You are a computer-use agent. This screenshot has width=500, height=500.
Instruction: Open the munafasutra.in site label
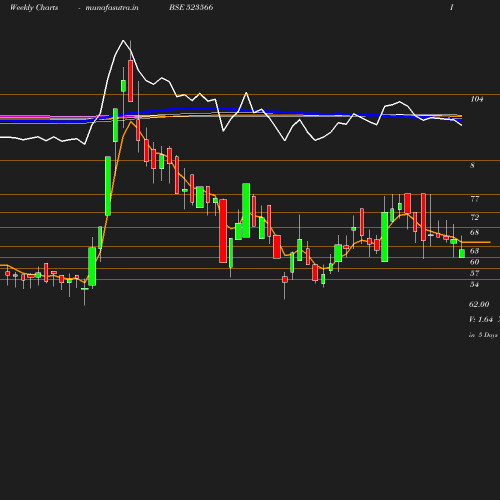coord(112,7)
